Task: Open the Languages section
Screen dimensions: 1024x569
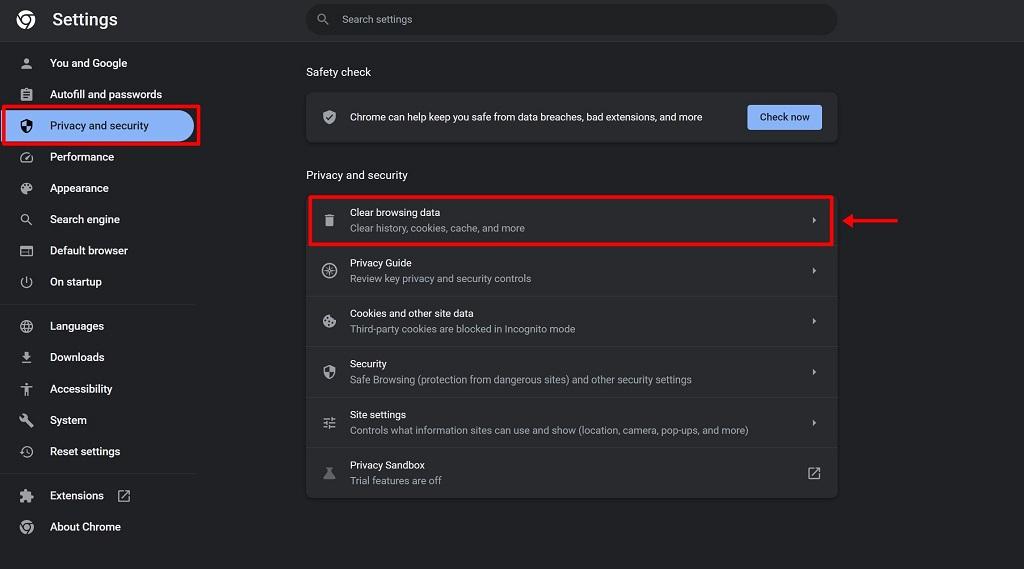Action: click(x=98, y=326)
